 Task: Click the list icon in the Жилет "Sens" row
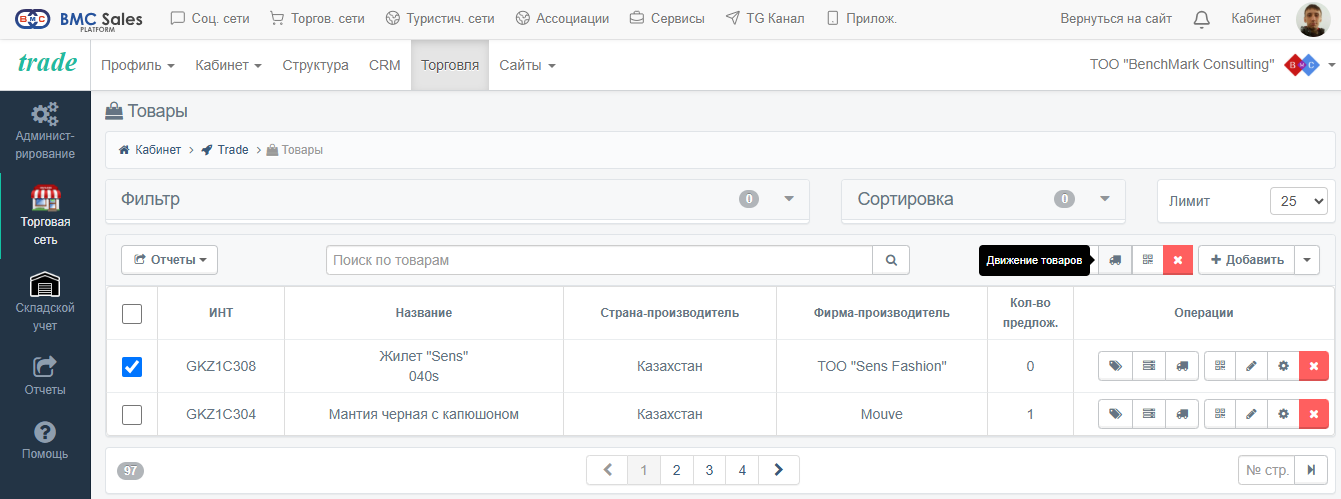pyautogui.click(x=1148, y=366)
